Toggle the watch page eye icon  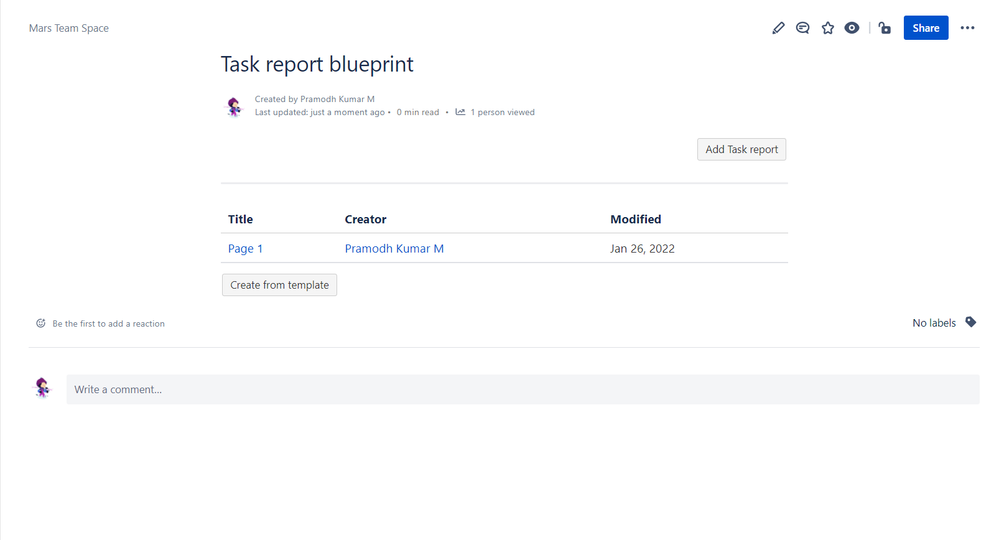coord(852,28)
